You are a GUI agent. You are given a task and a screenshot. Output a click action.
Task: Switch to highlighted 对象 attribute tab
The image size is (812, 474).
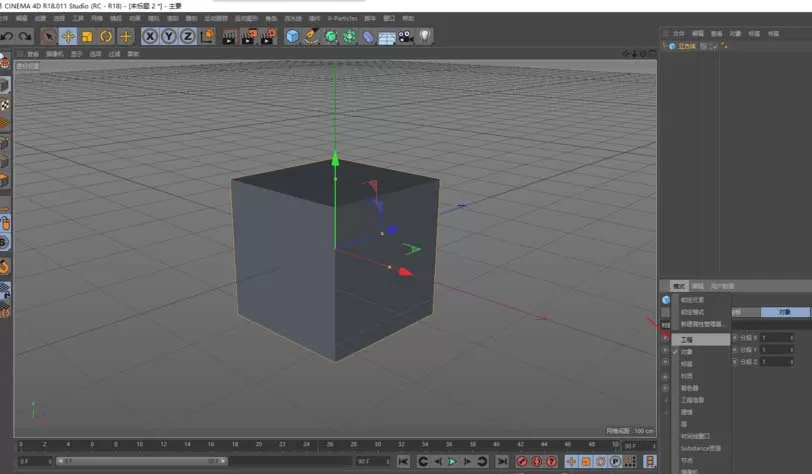785,312
